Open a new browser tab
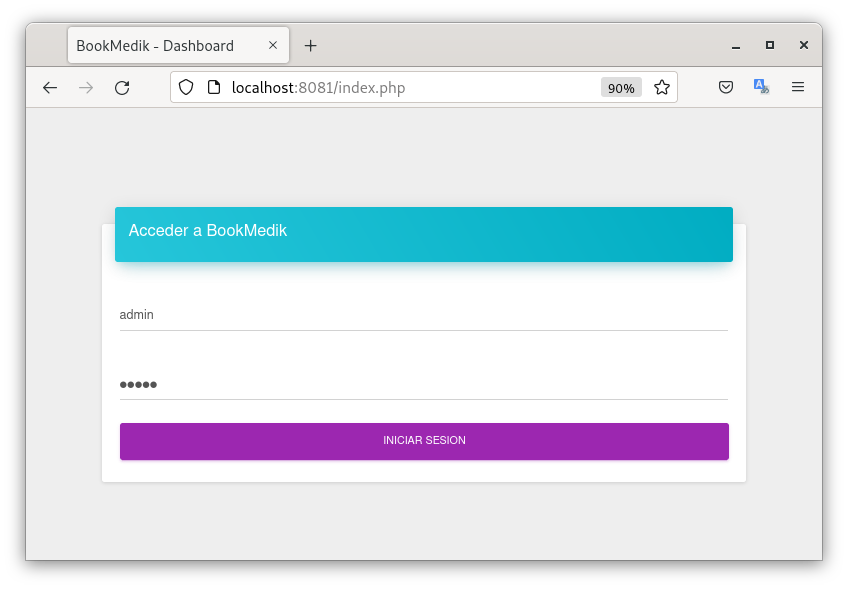 pyautogui.click(x=310, y=46)
